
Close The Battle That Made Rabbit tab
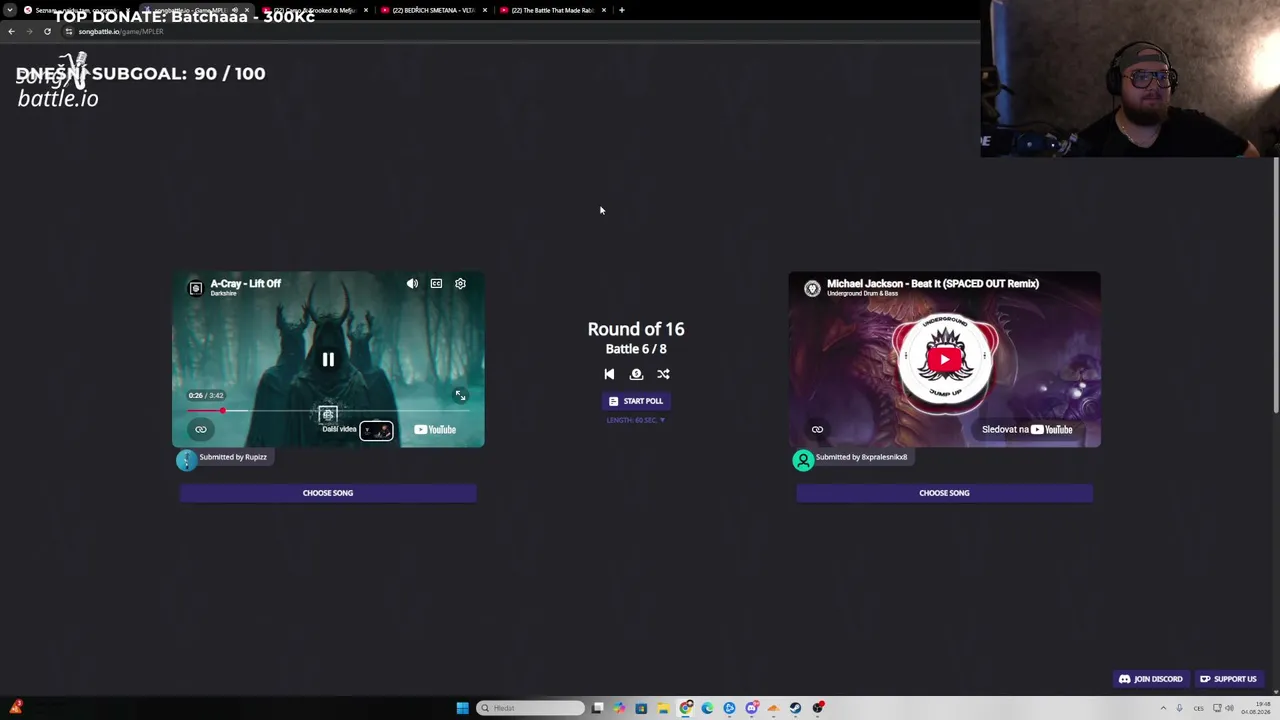point(604,10)
